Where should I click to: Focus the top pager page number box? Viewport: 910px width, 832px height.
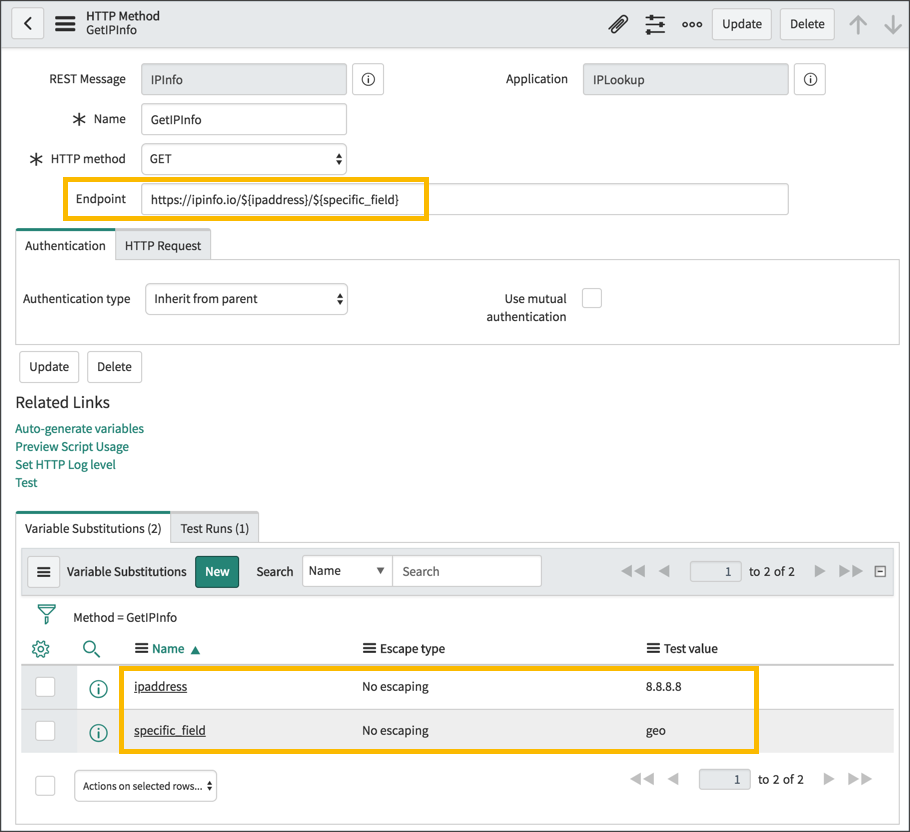tap(716, 572)
